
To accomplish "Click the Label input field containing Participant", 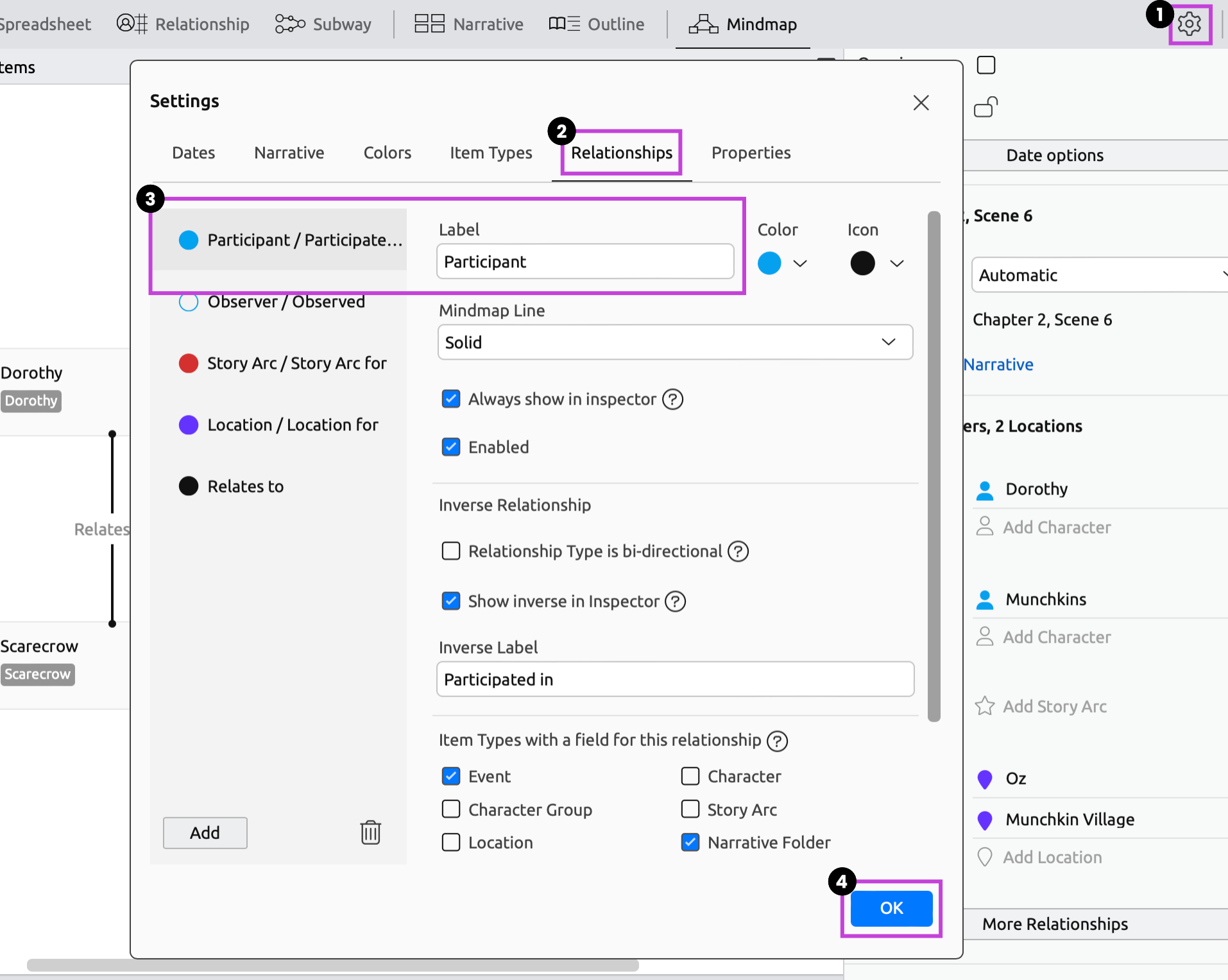I will click(x=585, y=261).
